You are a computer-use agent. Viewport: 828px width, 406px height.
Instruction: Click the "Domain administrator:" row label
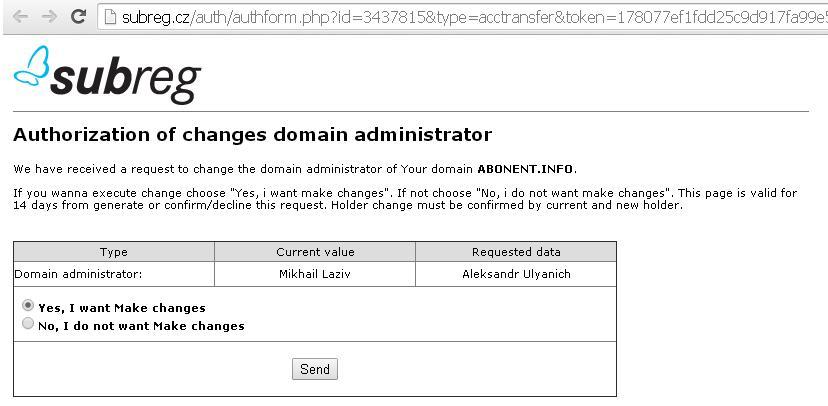79,274
